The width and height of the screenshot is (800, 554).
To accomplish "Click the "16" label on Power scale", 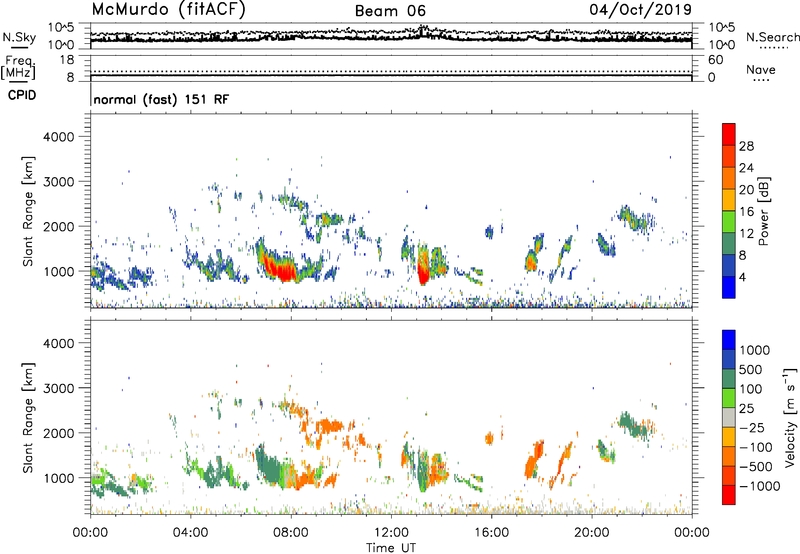I will (x=746, y=212).
